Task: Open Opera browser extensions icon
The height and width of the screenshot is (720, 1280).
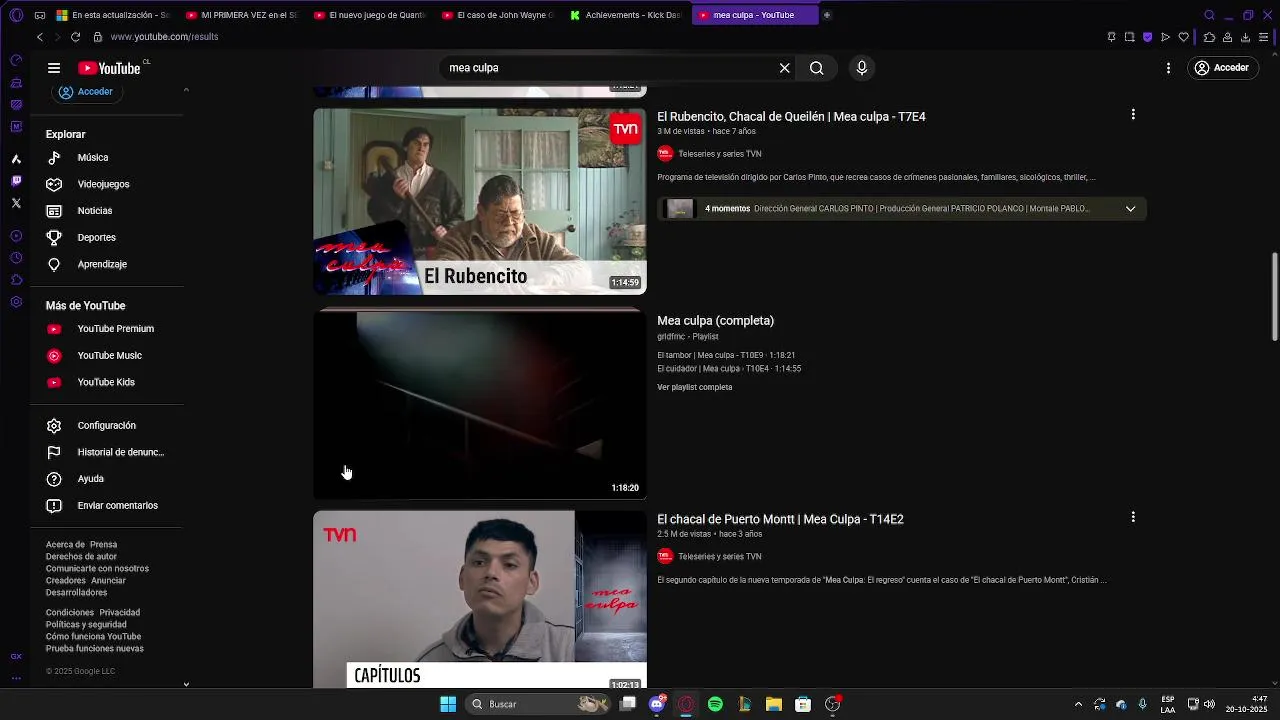Action: click(1209, 37)
